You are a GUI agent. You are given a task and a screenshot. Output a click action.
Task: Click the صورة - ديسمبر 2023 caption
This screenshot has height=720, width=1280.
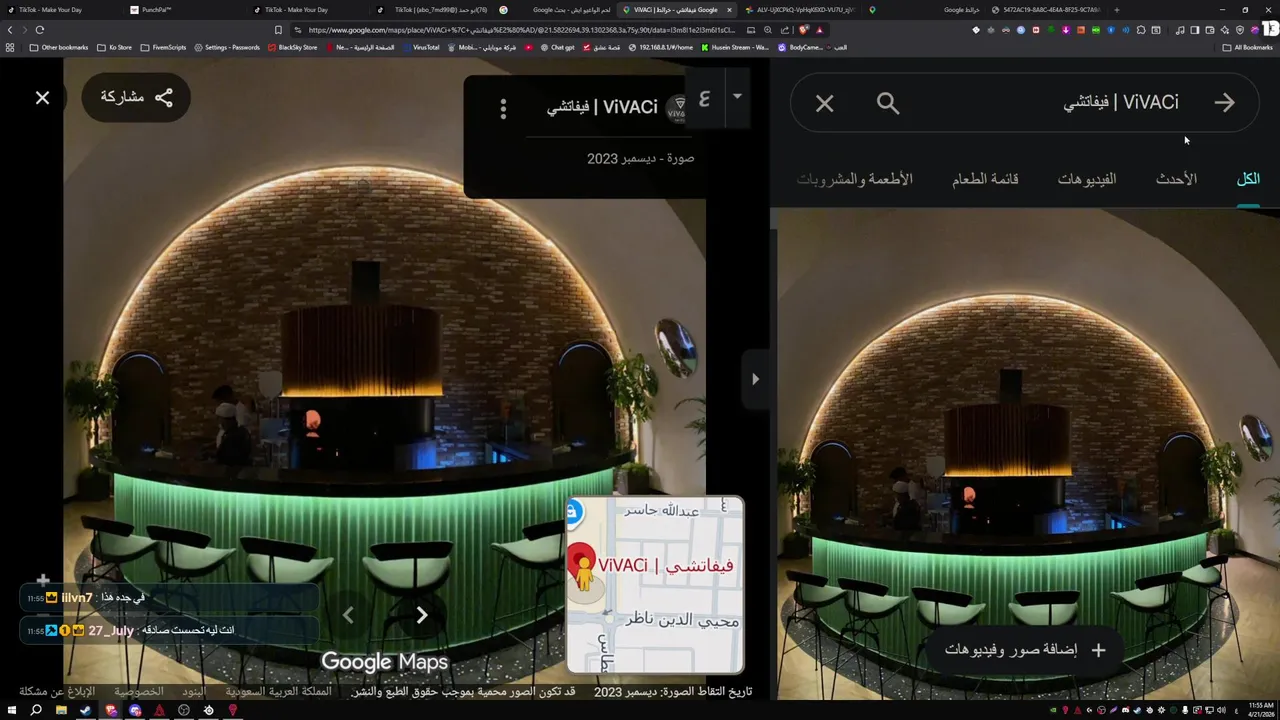pos(640,158)
